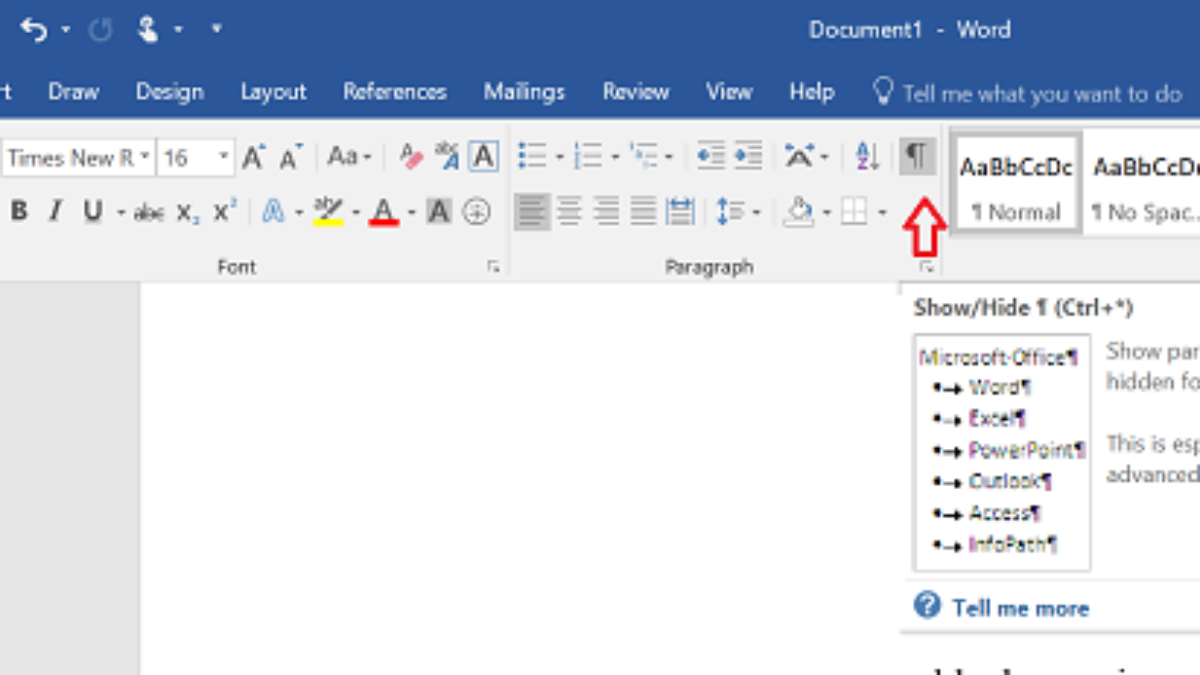Open the Undo history dropdown arrow
The image size is (1200, 675).
point(66,30)
